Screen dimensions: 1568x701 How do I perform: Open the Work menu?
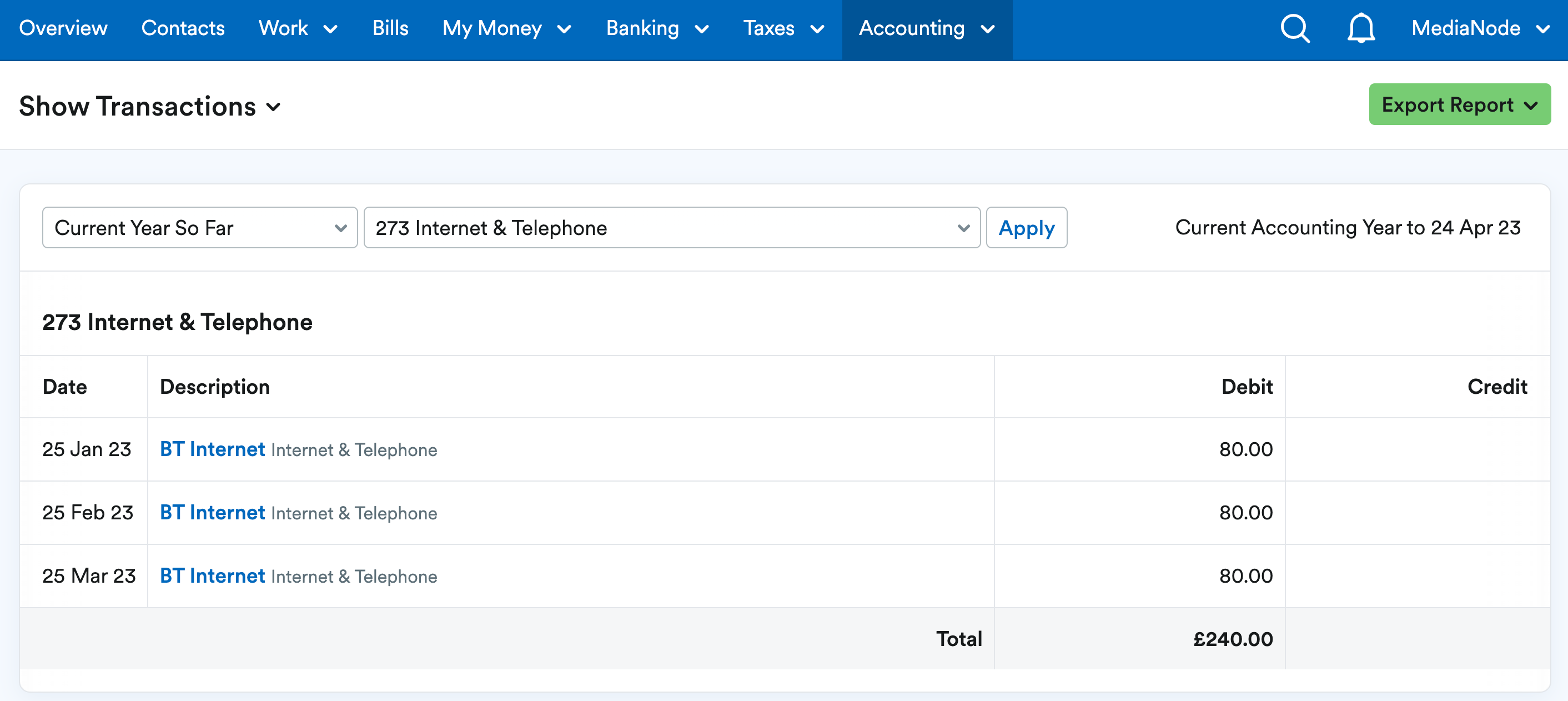(298, 29)
